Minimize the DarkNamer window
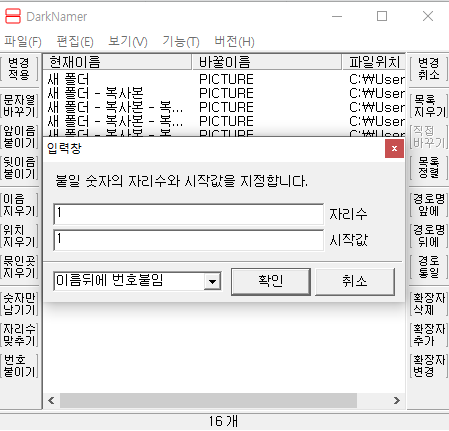 pos(337,16)
